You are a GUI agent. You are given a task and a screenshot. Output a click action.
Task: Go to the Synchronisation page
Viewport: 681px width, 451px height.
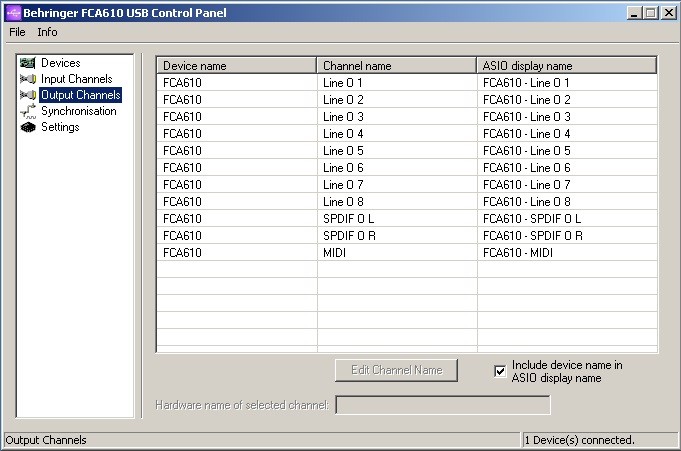point(79,111)
